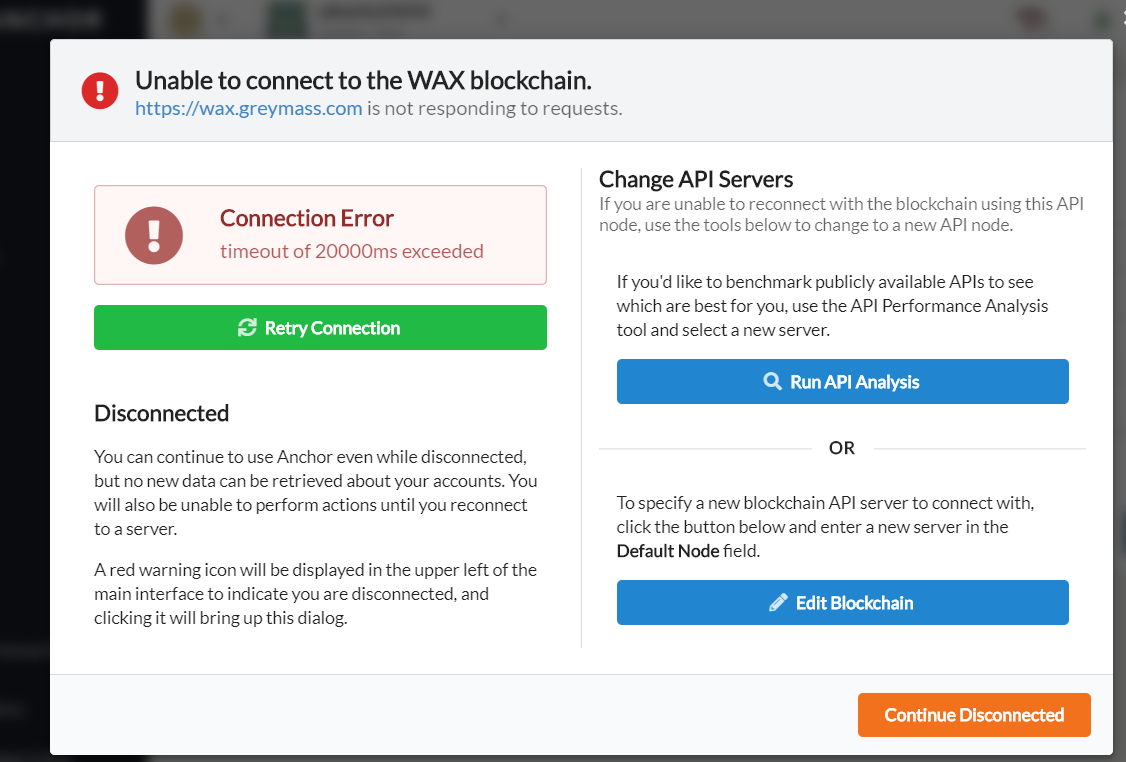
Task: Open the menu icon at the far top-right corner
Action: click(1120, 19)
